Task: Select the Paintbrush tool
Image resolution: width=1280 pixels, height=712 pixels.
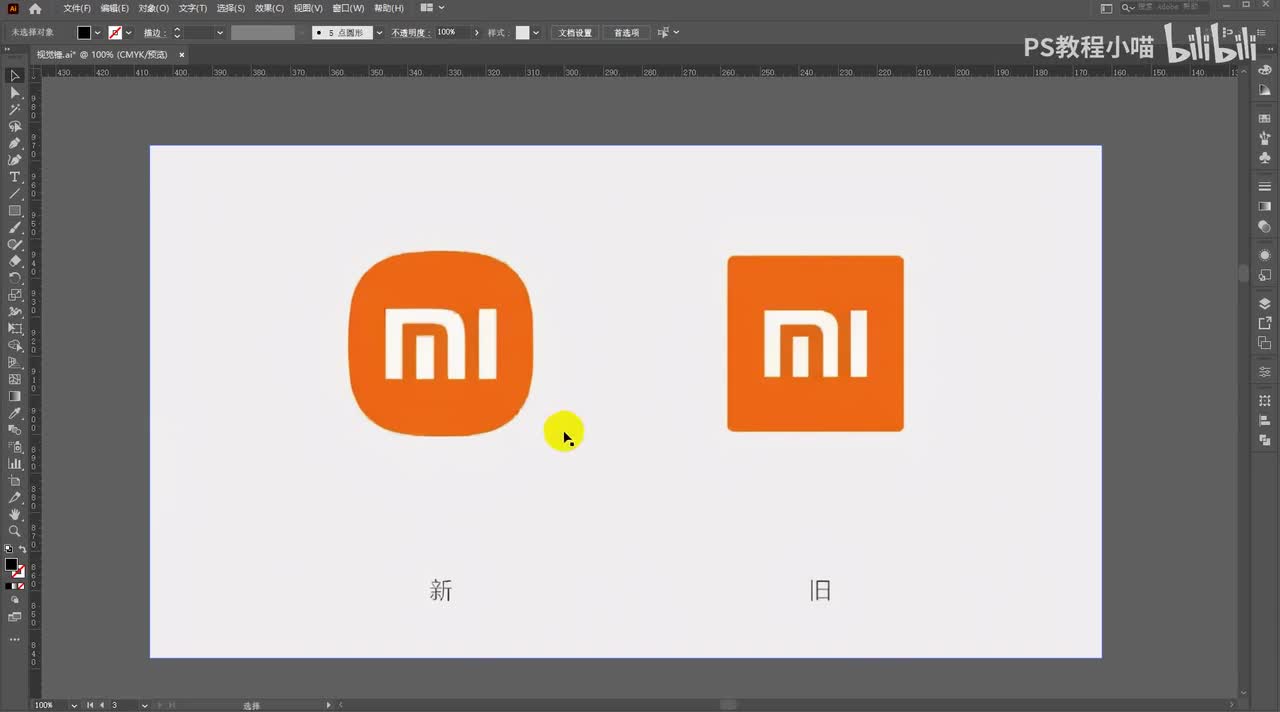Action: (15, 228)
